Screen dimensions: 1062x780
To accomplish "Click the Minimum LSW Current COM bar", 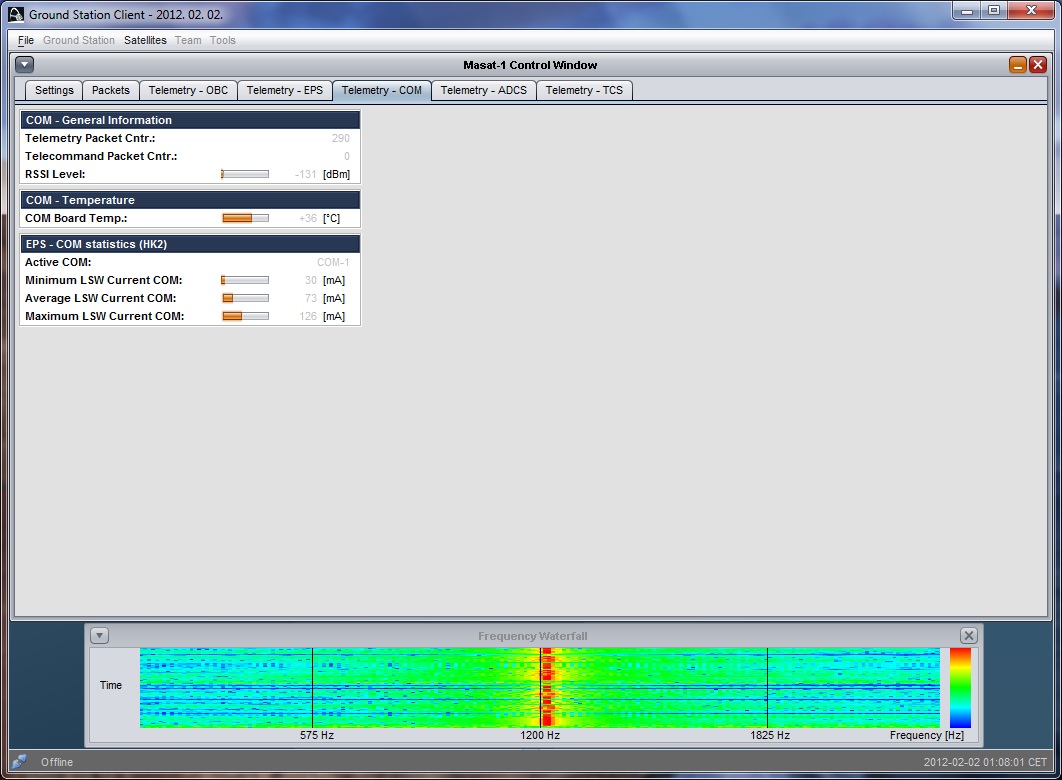I will [245, 280].
